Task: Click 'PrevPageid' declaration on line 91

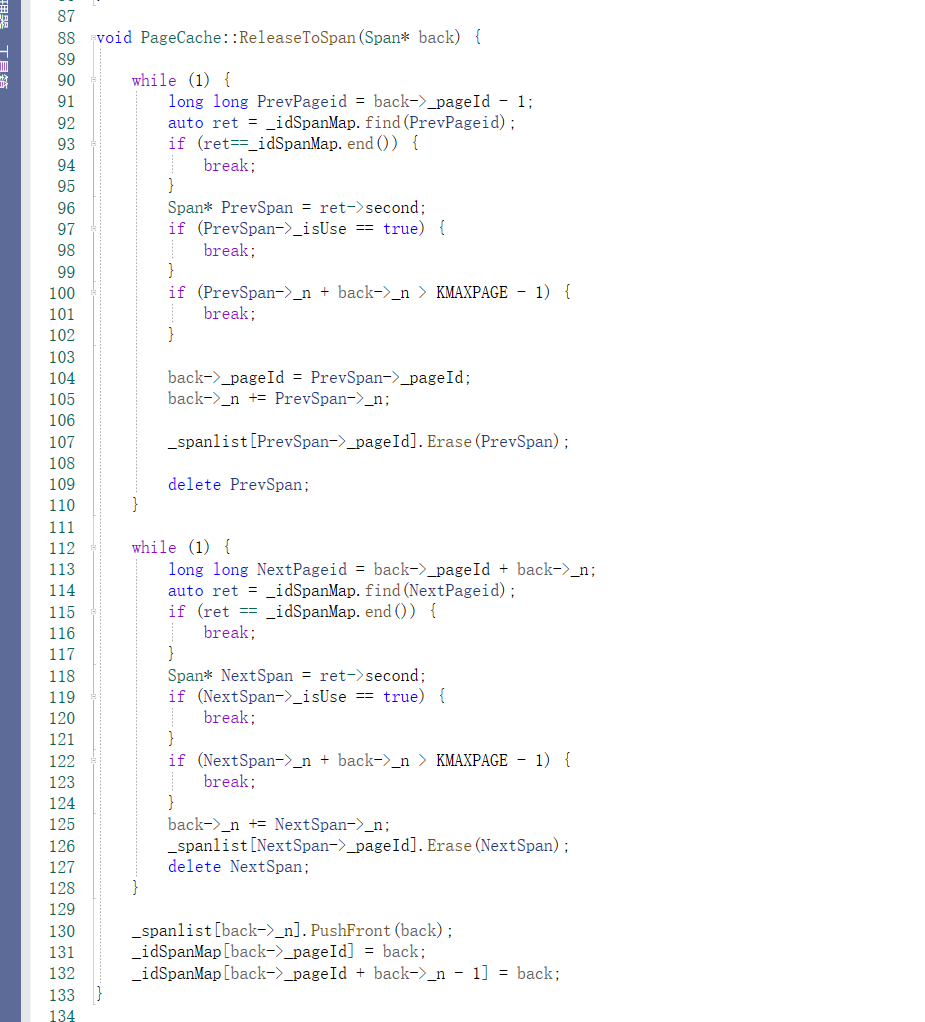Action: [302, 102]
